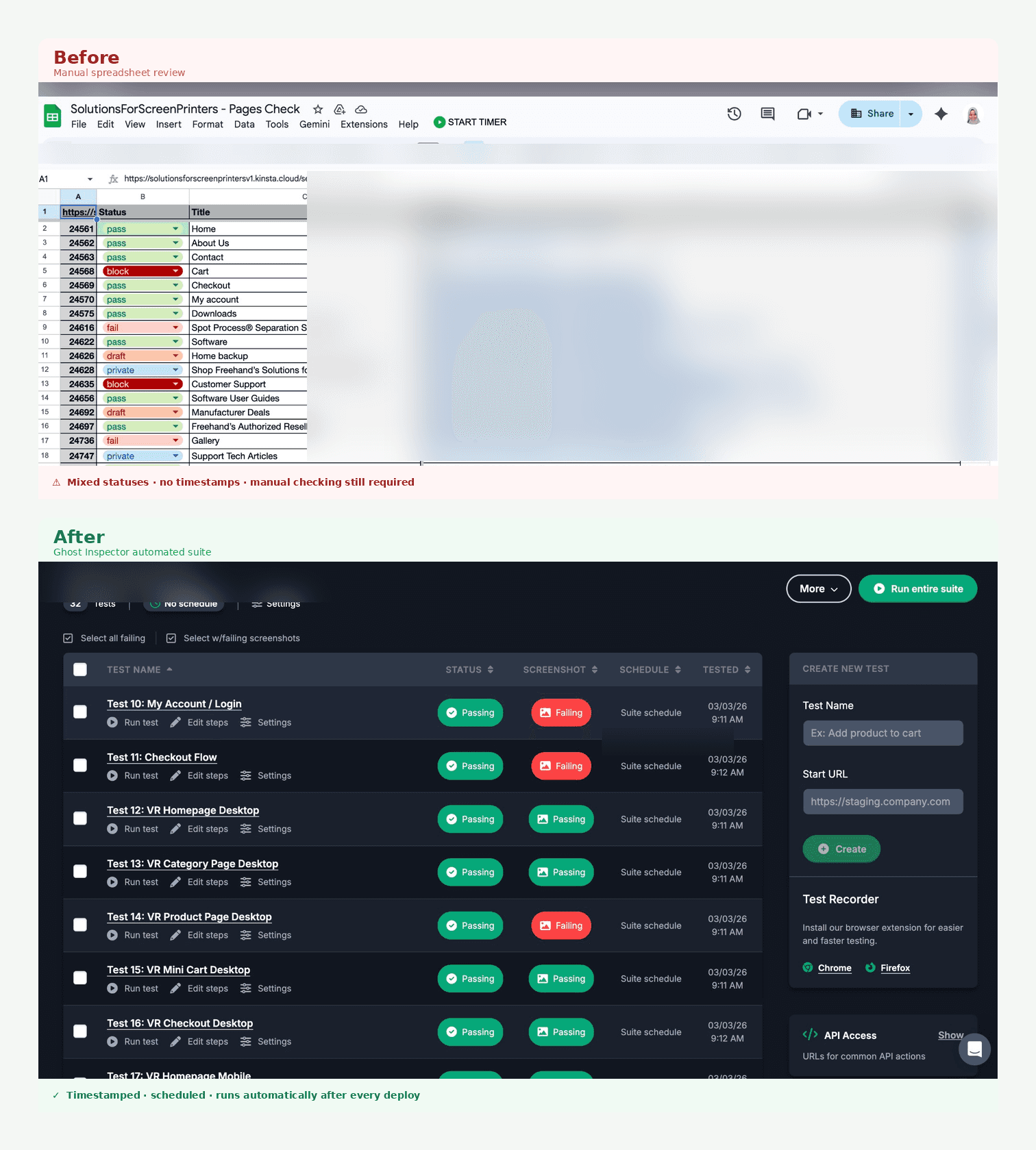The width and height of the screenshot is (1036, 1150).
Task: Open the Help menu
Action: (x=408, y=125)
